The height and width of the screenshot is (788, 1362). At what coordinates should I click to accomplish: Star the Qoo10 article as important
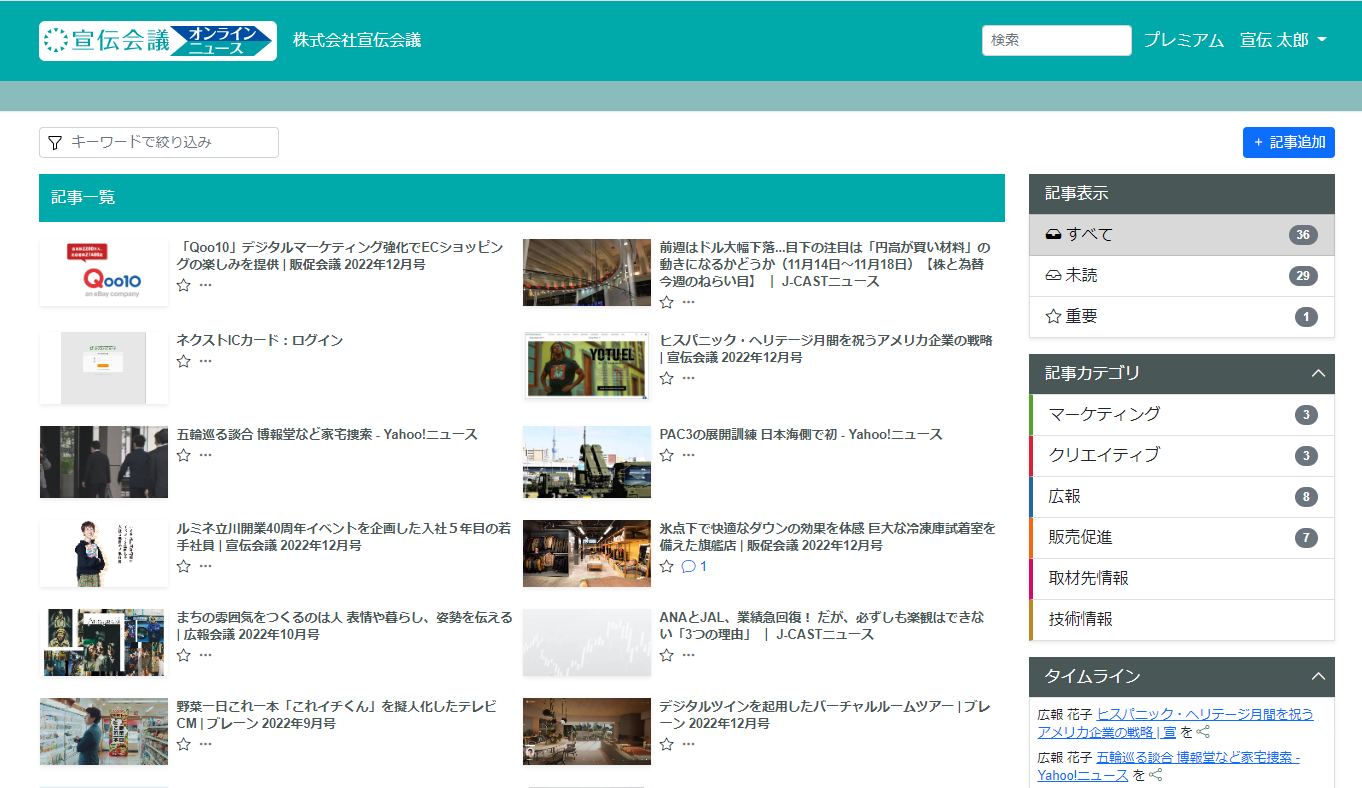tap(183, 285)
